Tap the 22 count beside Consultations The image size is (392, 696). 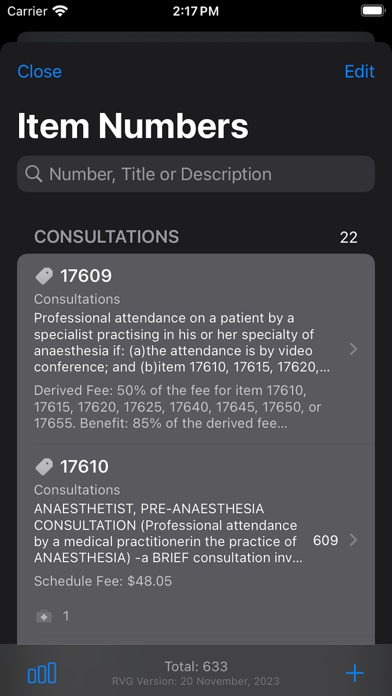(x=348, y=237)
